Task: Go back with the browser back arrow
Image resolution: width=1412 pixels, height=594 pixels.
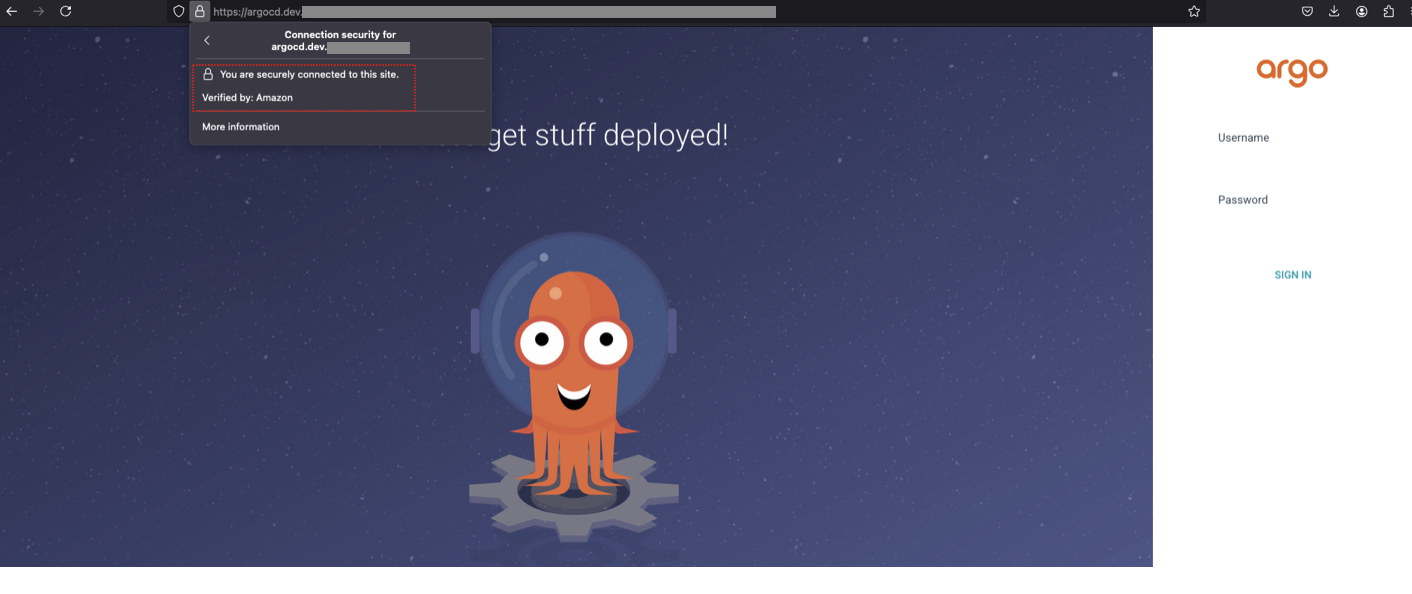Action: [12, 11]
